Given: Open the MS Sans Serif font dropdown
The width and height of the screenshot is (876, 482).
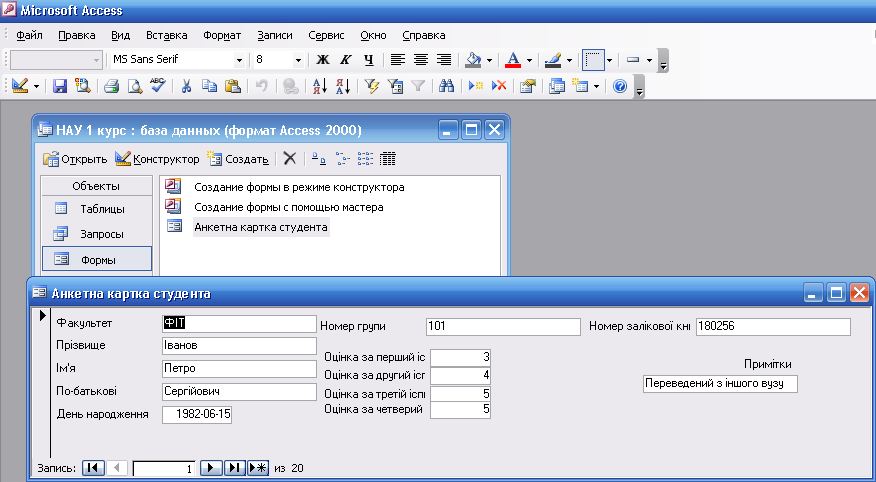Looking at the screenshot, I should pyautogui.click(x=238, y=60).
